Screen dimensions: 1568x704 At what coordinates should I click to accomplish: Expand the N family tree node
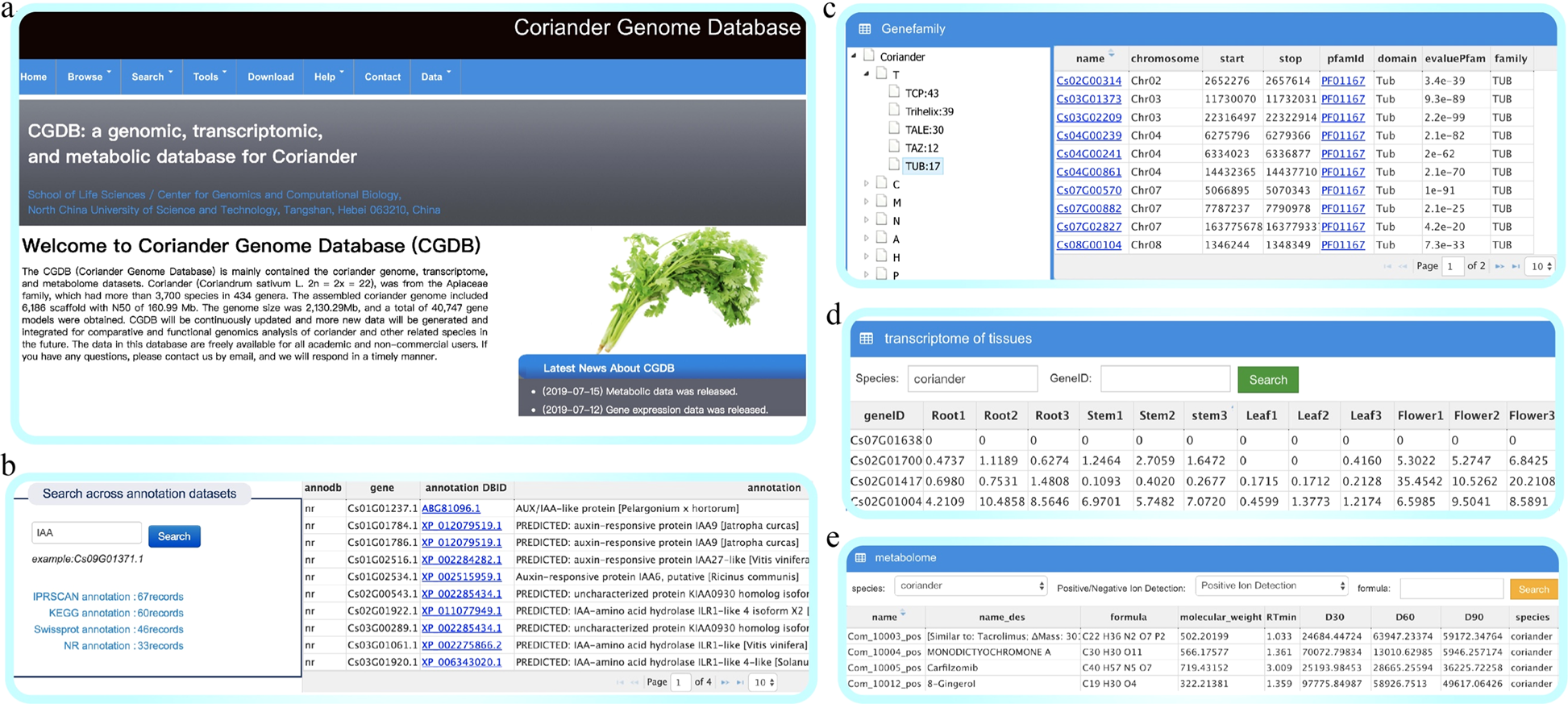(x=867, y=221)
